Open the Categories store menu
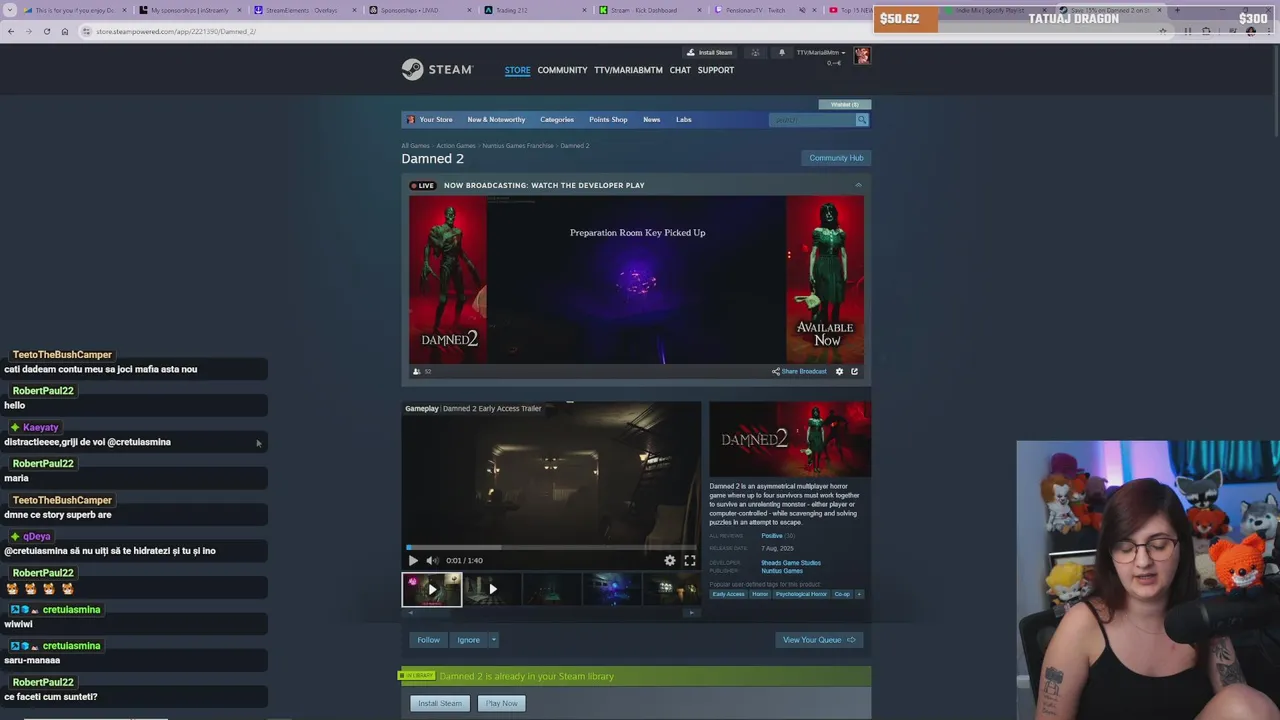 557,120
